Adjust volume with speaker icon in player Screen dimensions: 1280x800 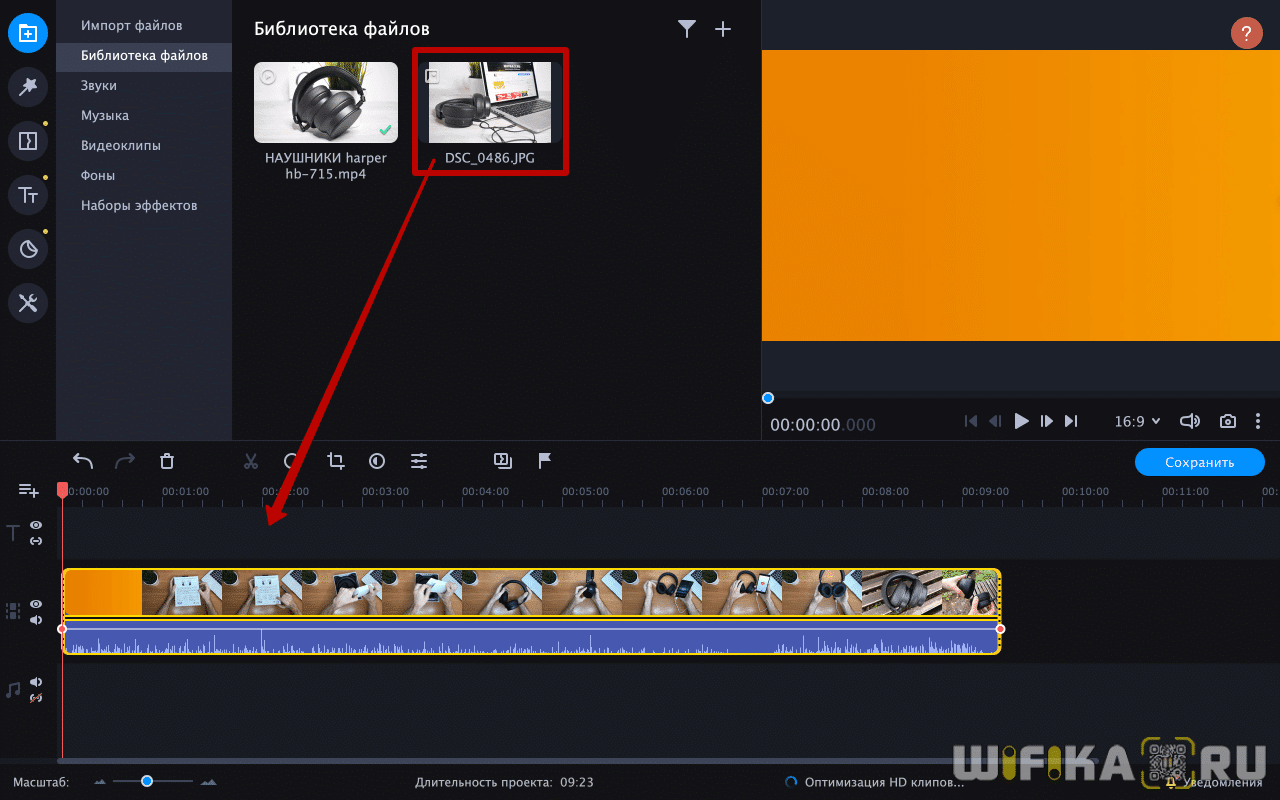(x=1190, y=421)
